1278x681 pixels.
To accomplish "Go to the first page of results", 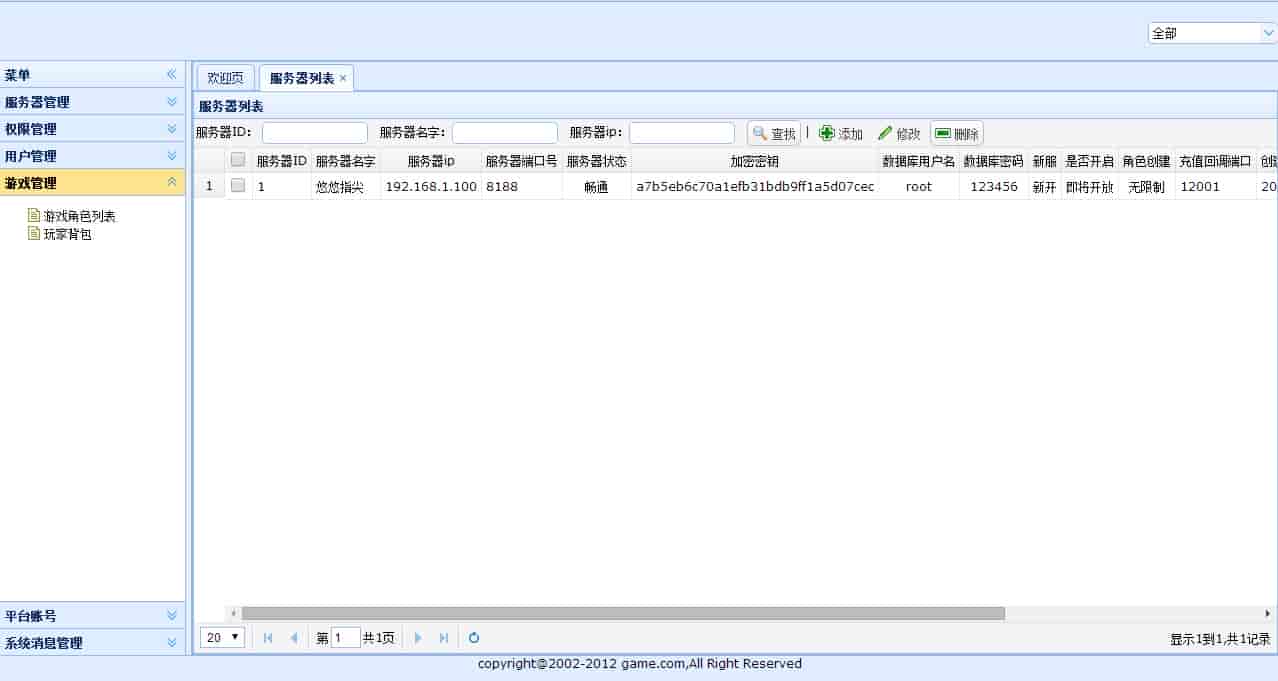I will (268, 638).
